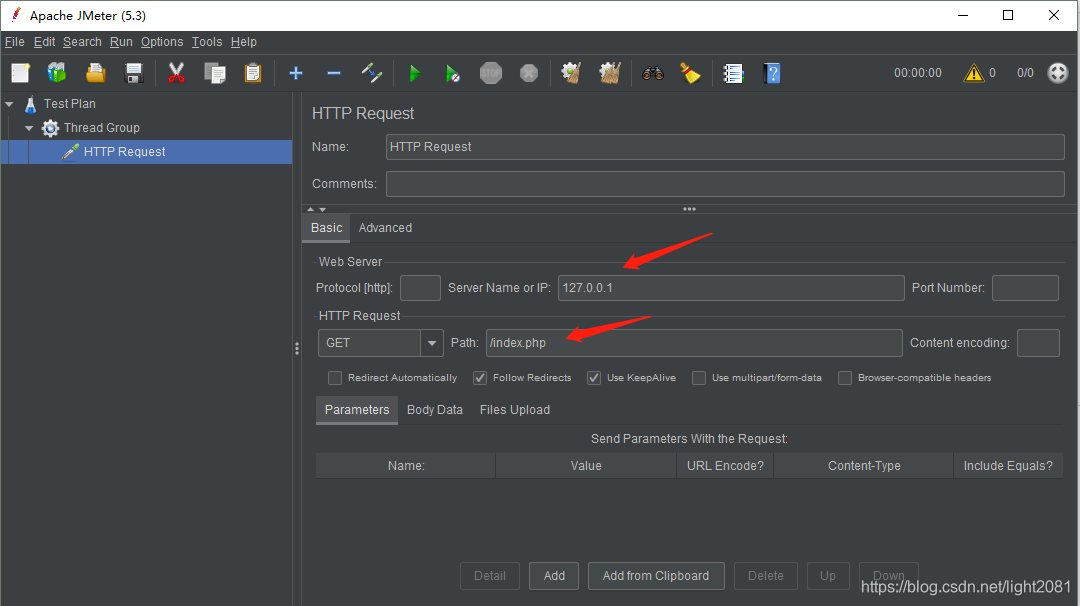Copy the selected element icon
1080x606 pixels.
click(215, 73)
